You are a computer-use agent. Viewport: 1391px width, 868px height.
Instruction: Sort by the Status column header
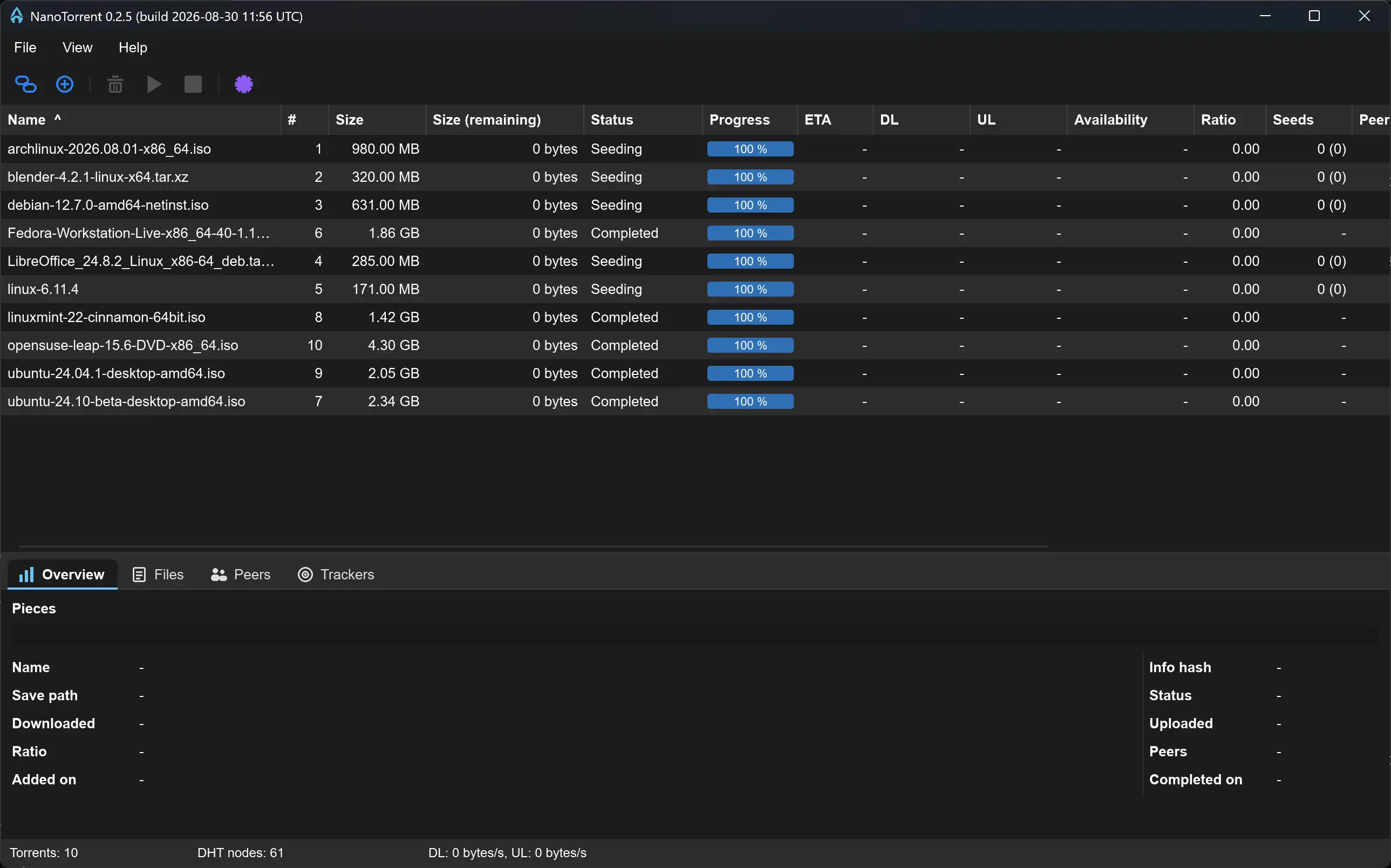(643, 120)
